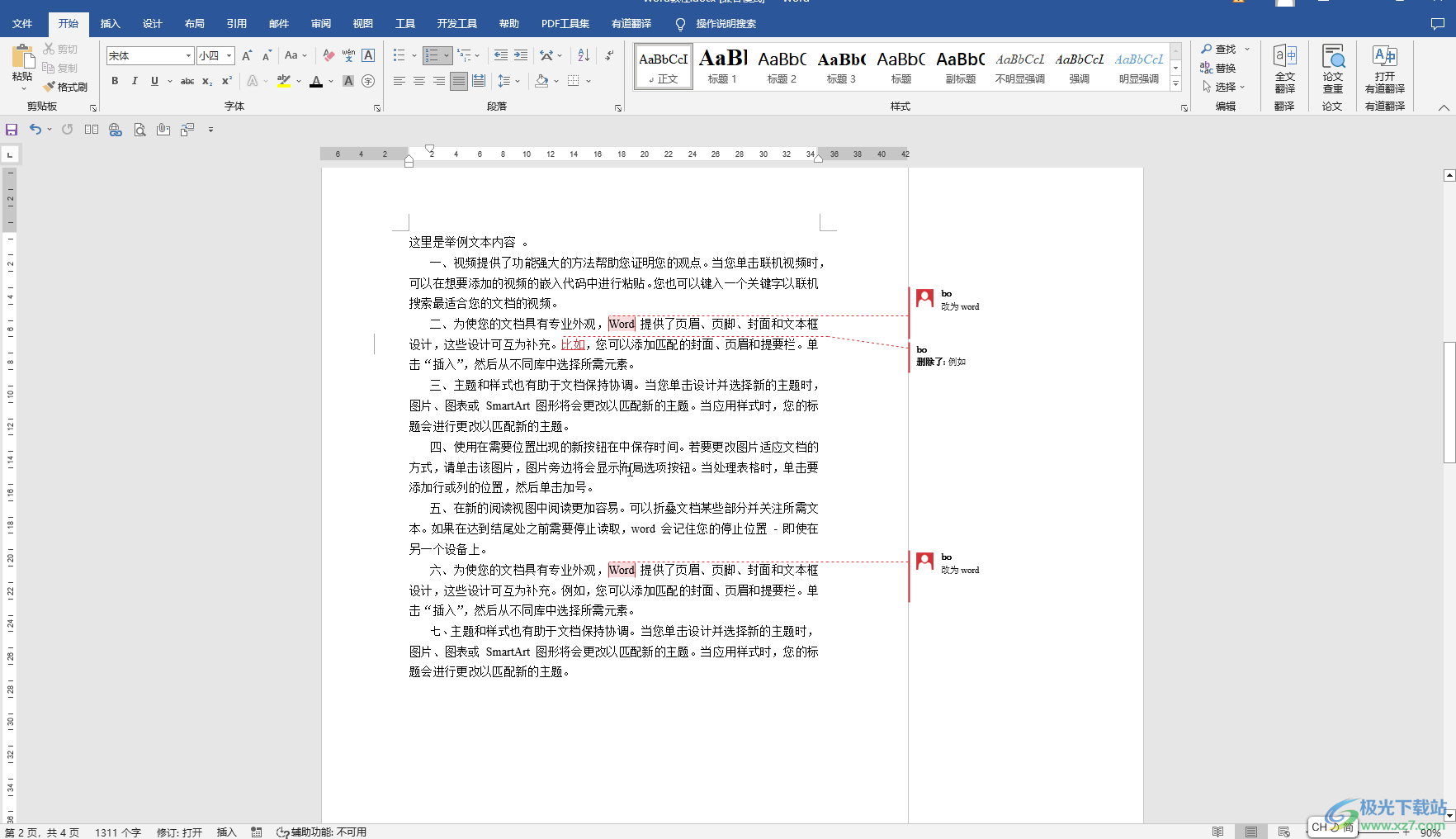Show or hide paragraph marks

pyautogui.click(x=609, y=55)
